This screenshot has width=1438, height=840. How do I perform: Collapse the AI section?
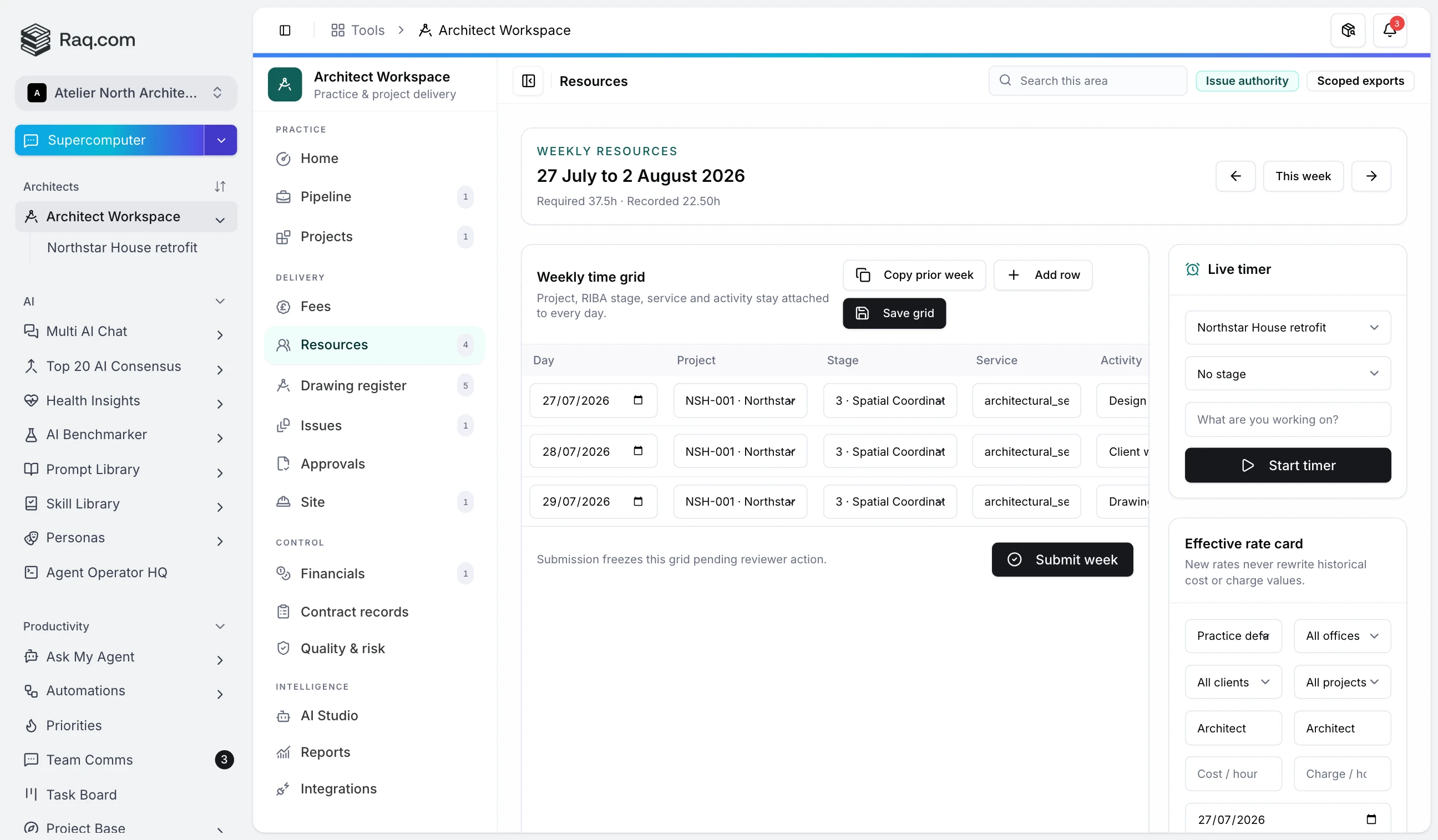coord(220,301)
